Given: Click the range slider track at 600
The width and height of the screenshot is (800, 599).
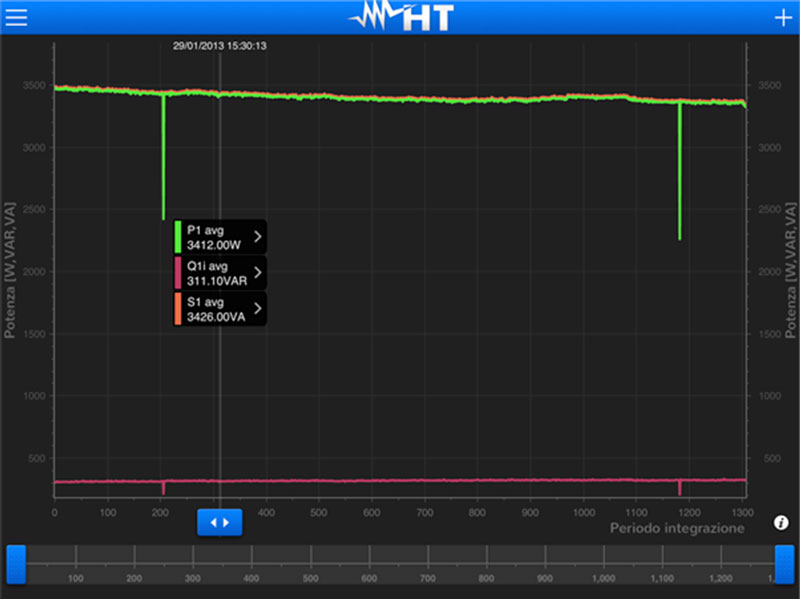Looking at the screenshot, I should pos(369,562).
